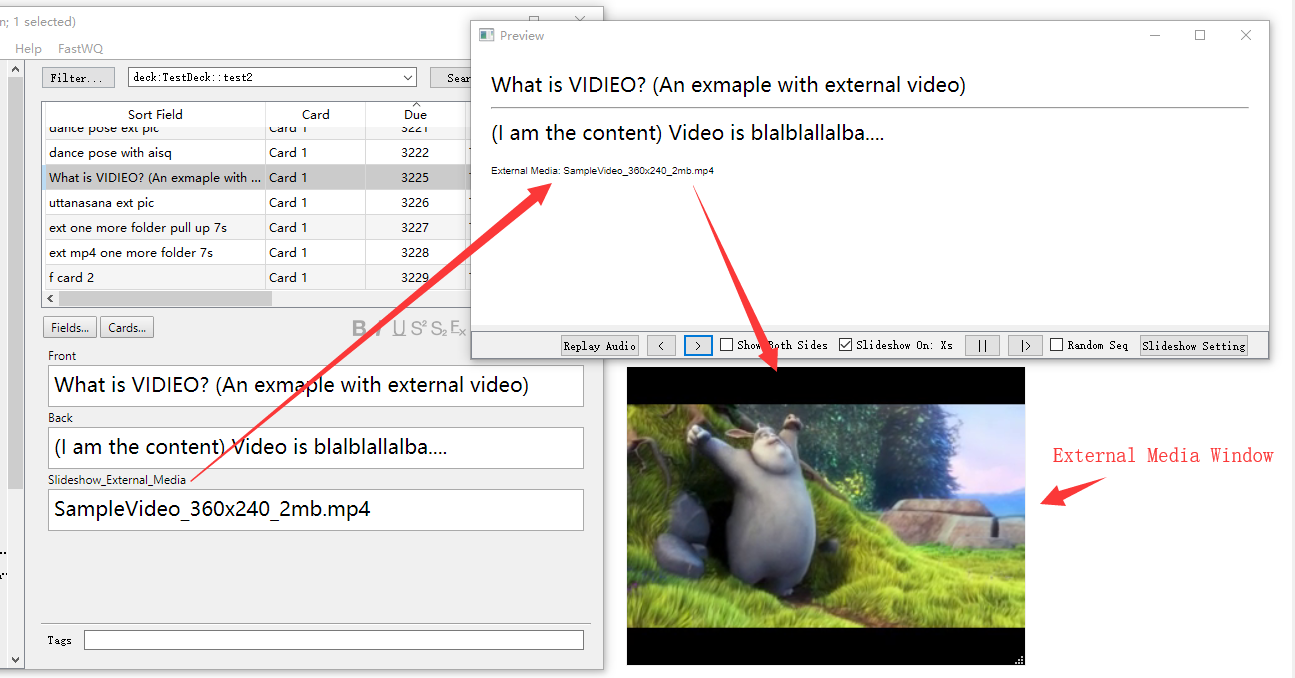1295x678 pixels.
Task: Expand the deck search dropdown arrow
Action: tap(408, 77)
